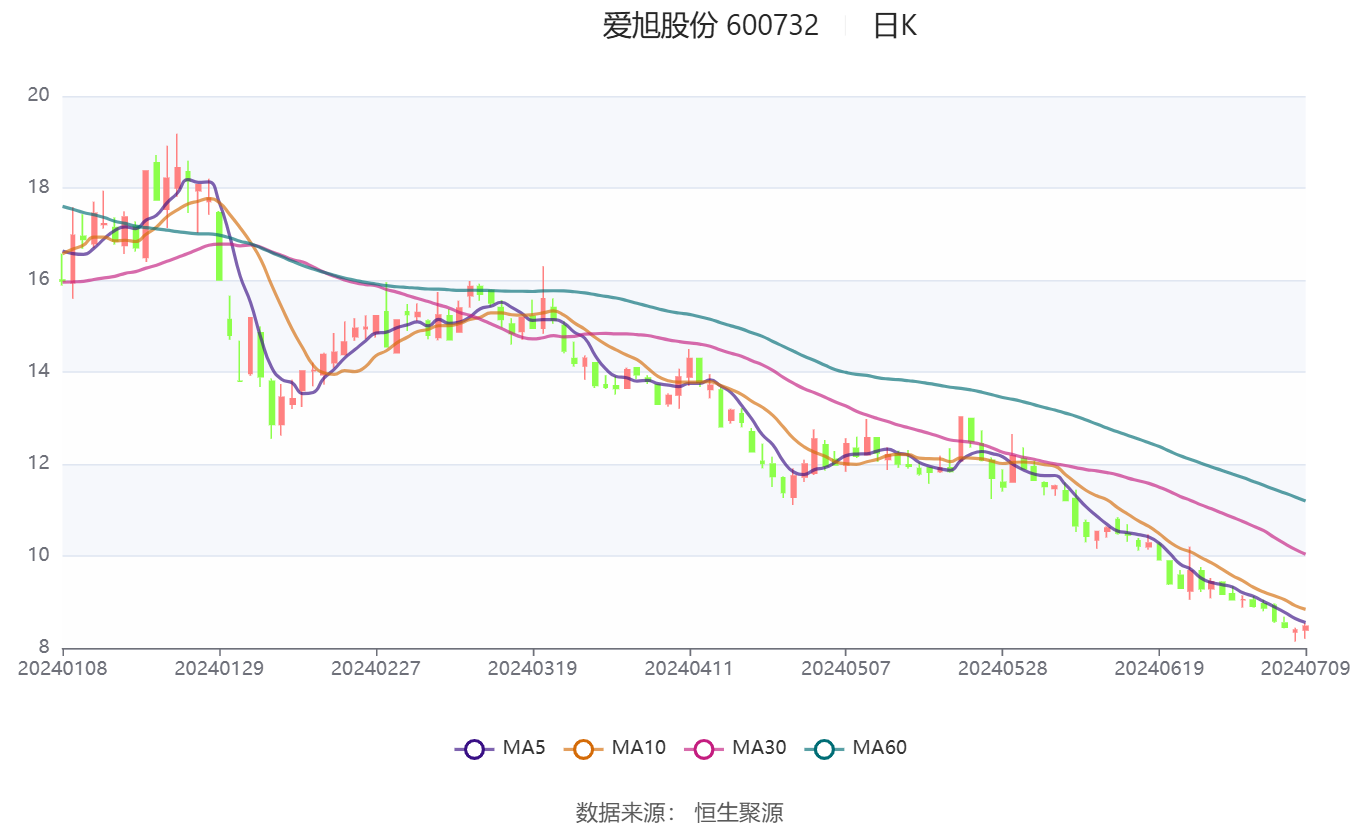Click y-axis value label 16
The width and height of the screenshot is (1360, 828).
(39, 279)
